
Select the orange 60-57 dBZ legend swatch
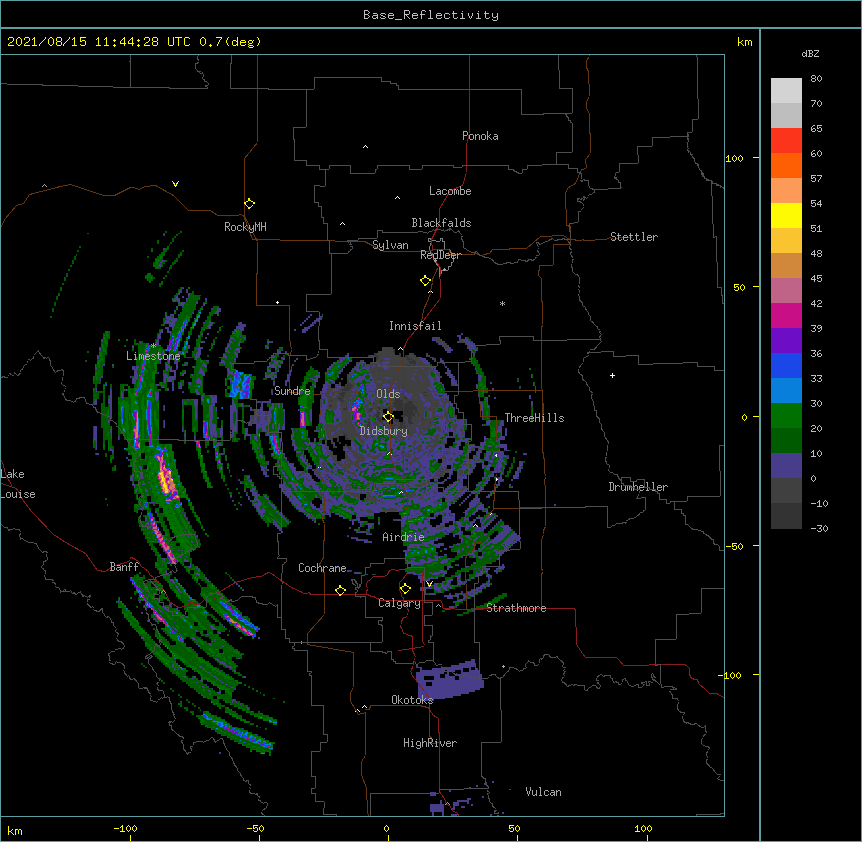786,165
